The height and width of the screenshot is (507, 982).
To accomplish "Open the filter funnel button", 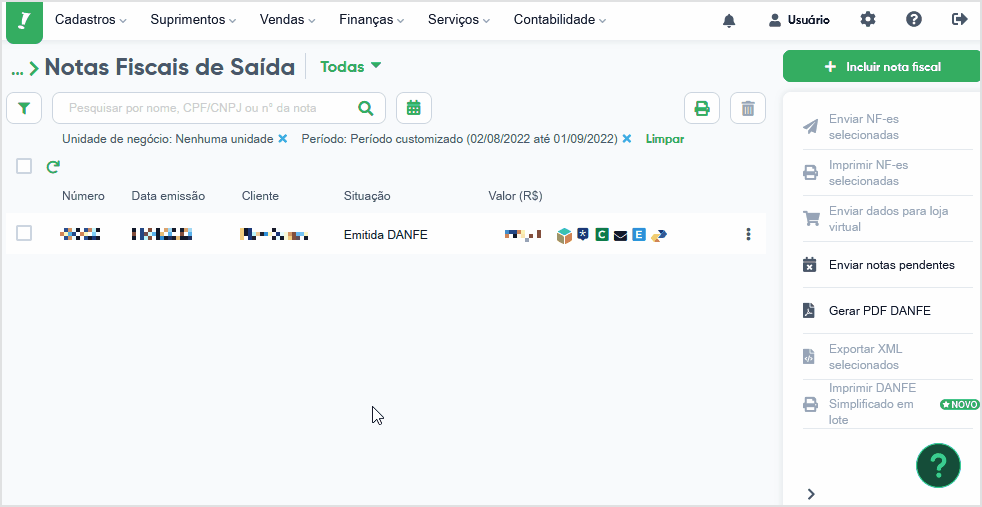I will pyautogui.click(x=24, y=108).
